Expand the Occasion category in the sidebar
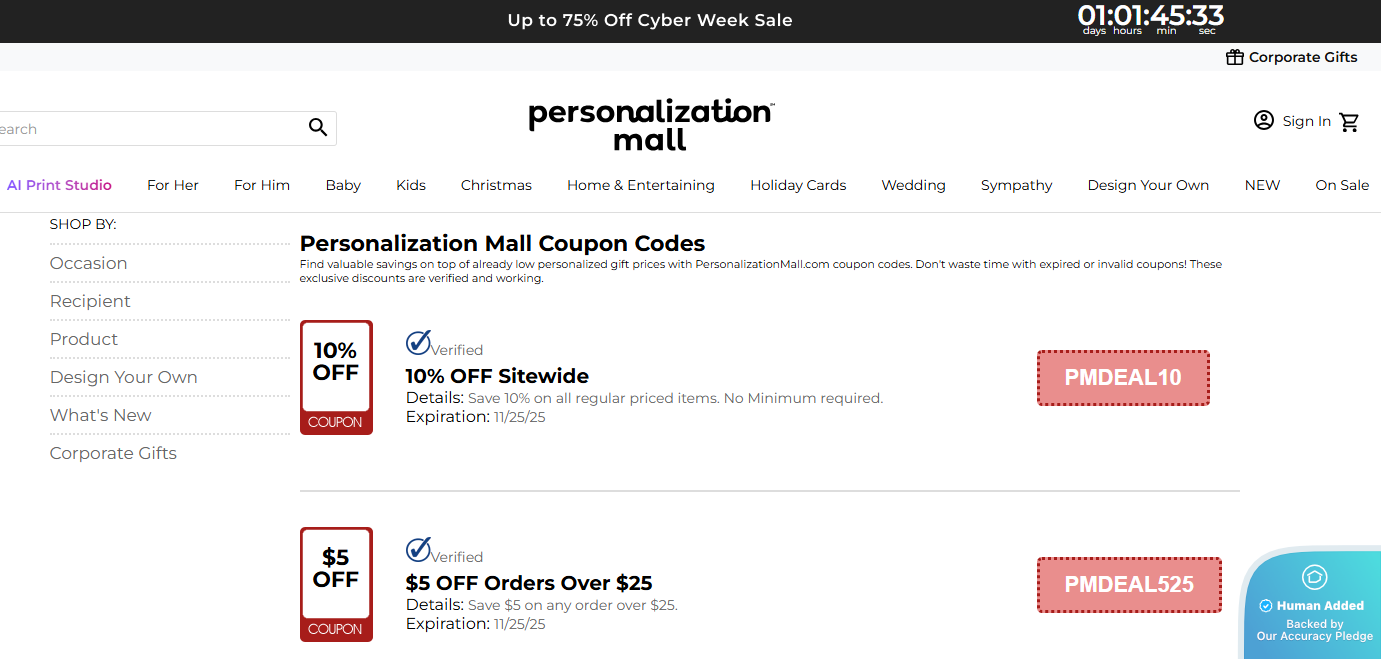Image resolution: width=1381 pixels, height=659 pixels. click(x=88, y=263)
